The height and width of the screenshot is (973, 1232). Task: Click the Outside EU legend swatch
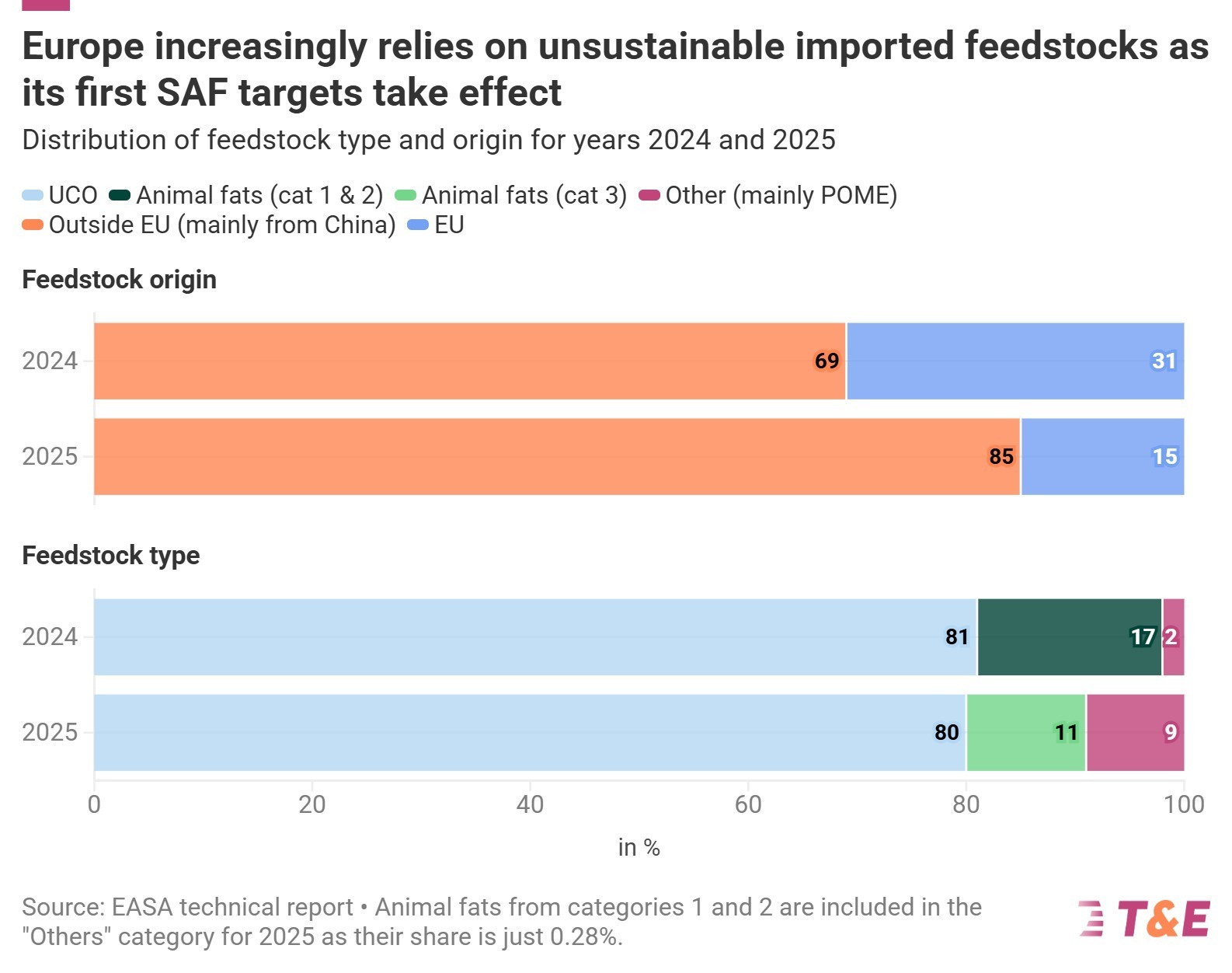(33, 225)
